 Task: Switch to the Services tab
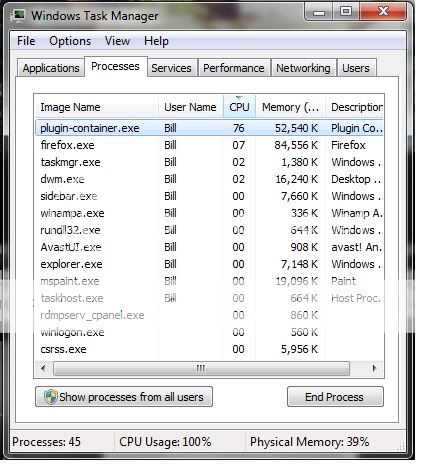(171, 68)
